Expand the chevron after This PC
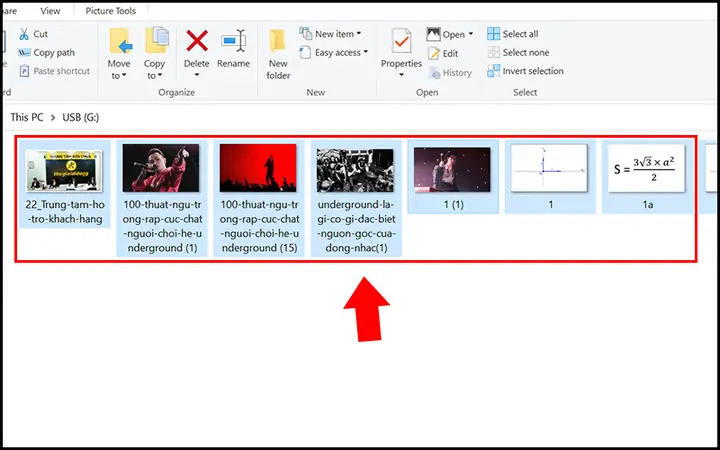 coord(53,118)
